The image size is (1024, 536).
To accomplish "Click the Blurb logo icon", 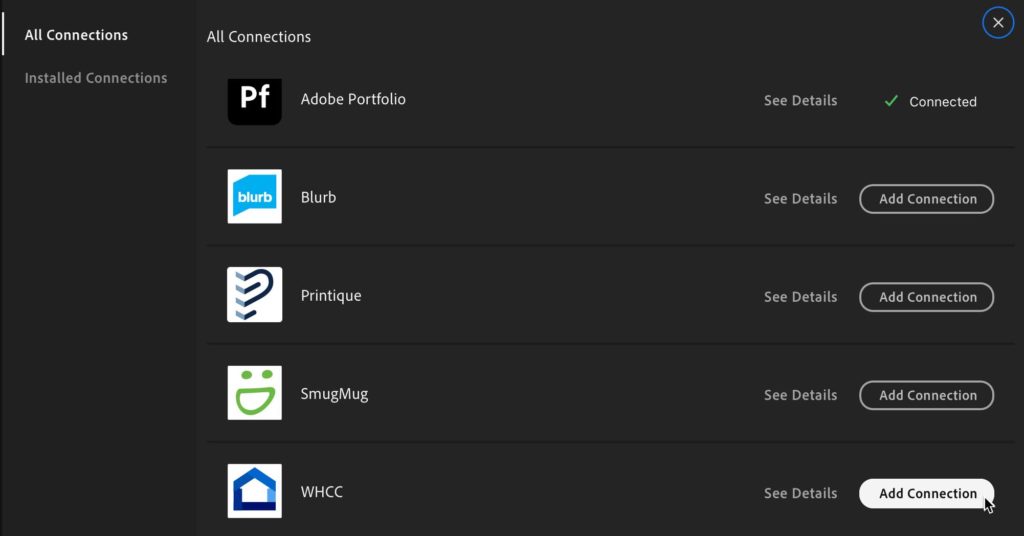I will pyautogui.click(x=255, y=197).
